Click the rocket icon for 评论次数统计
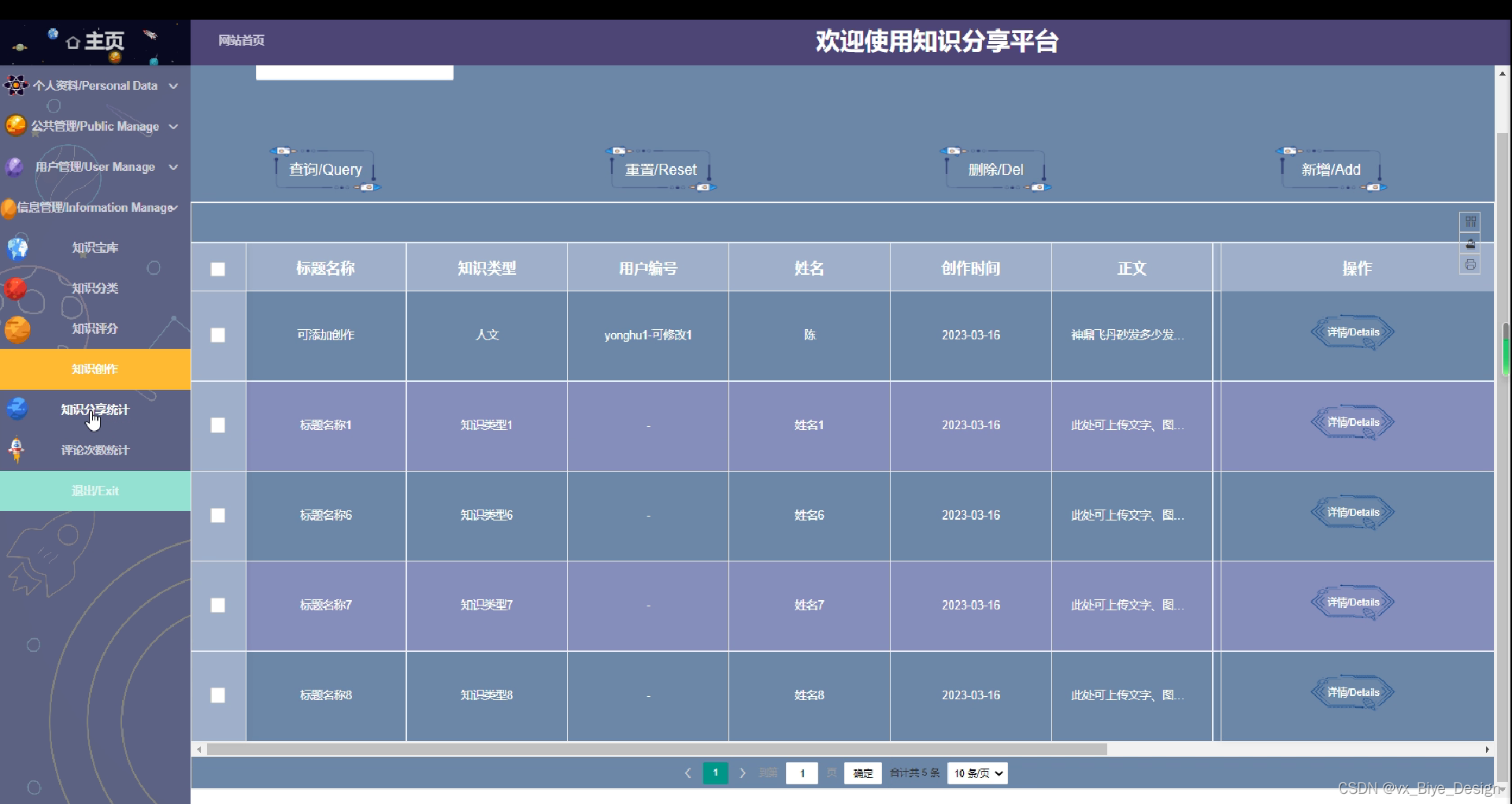 click(16, 450)
